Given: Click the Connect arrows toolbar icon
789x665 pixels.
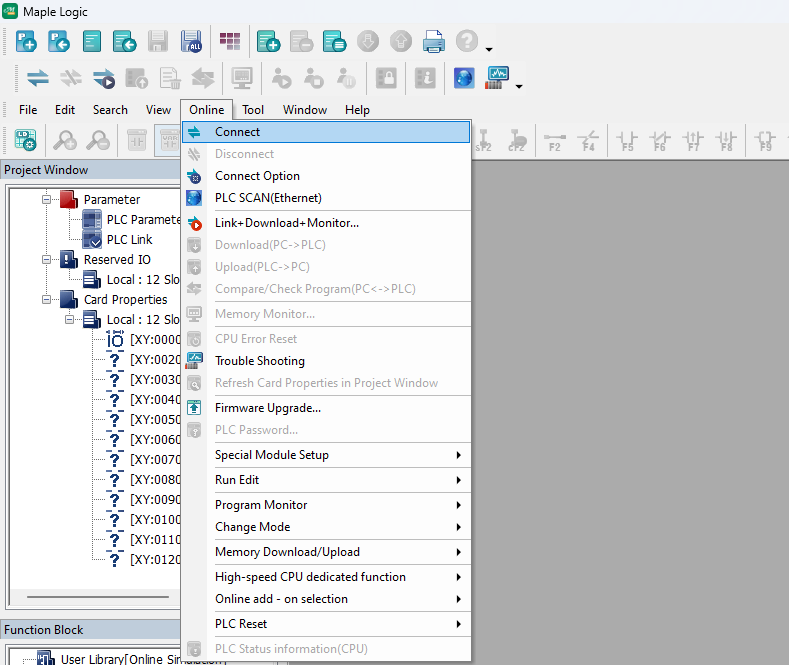Looking at the screenshot, I should [38, 78].
